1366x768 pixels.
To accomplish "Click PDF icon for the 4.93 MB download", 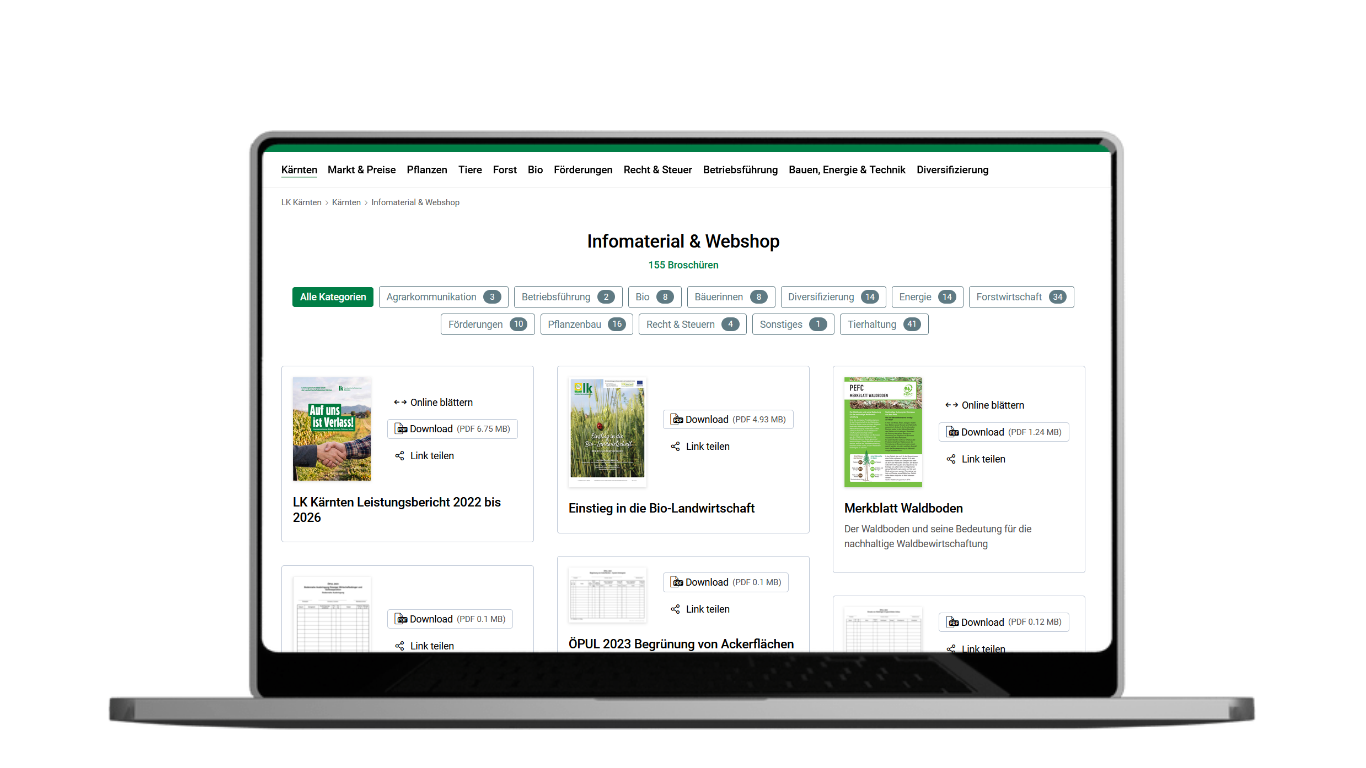I will [x=677, y=420].
